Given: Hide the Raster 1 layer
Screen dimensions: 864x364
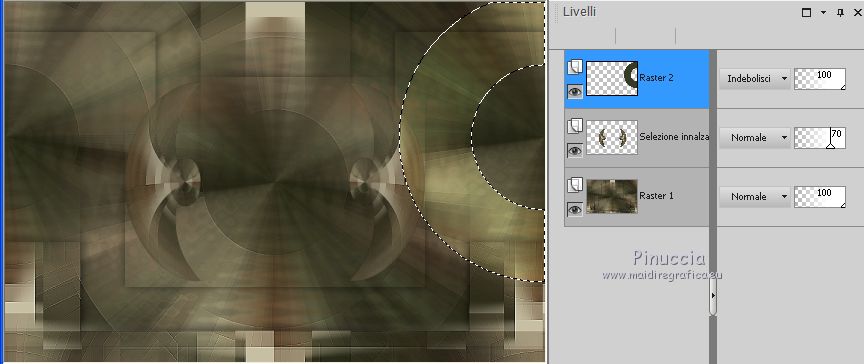Looking at the screenshot, I should (575, 209).
